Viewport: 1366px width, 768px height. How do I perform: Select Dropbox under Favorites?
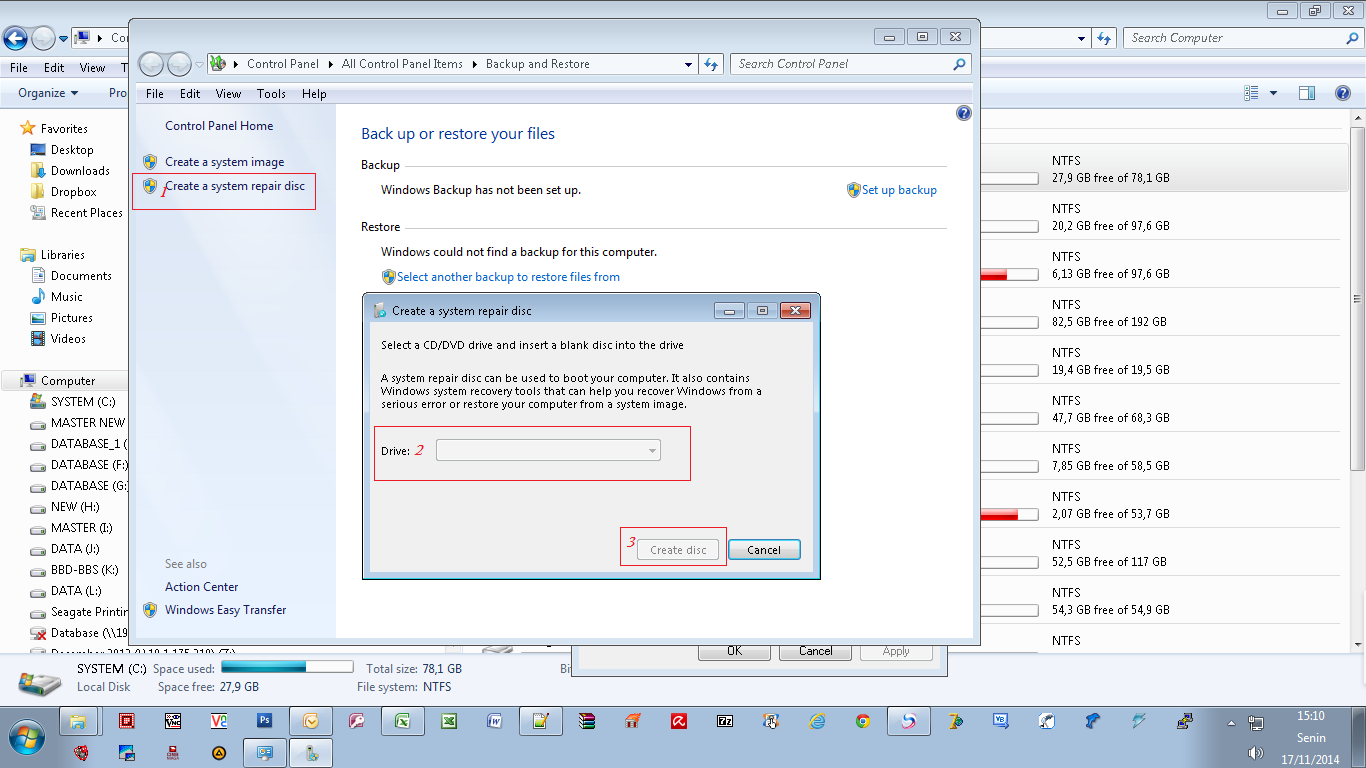coord(74,192)
